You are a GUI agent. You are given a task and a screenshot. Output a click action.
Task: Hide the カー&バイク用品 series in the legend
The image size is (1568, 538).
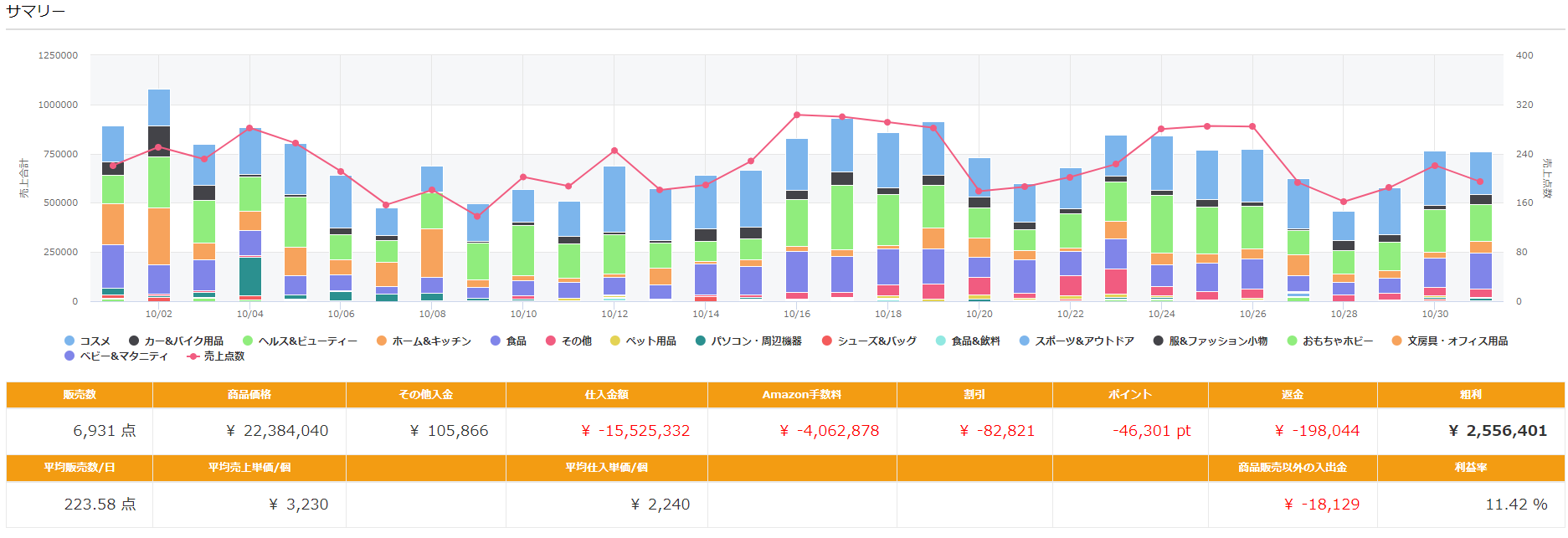tap(176, 341)
